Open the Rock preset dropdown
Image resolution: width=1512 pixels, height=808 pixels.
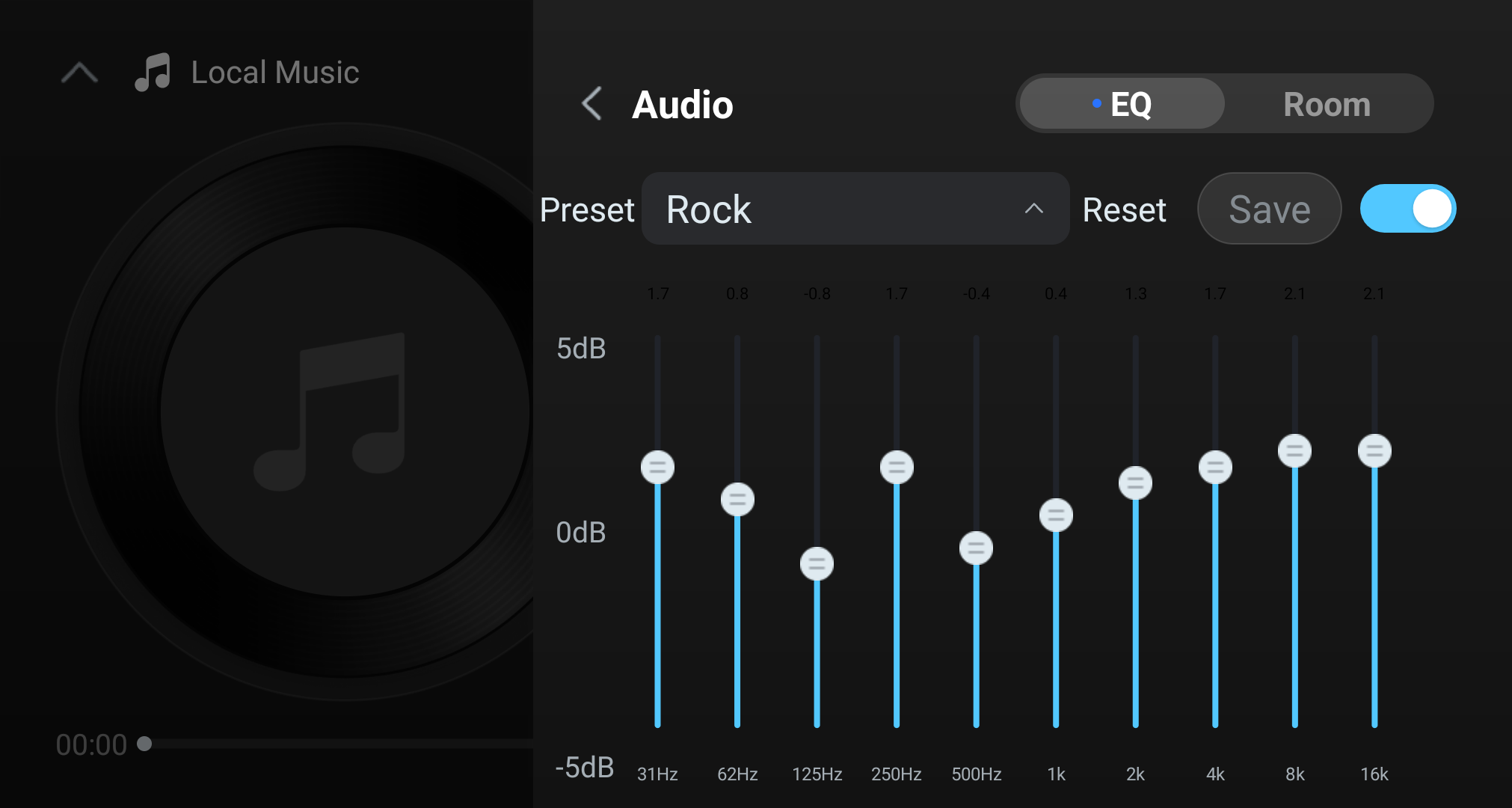pos(855,209)
